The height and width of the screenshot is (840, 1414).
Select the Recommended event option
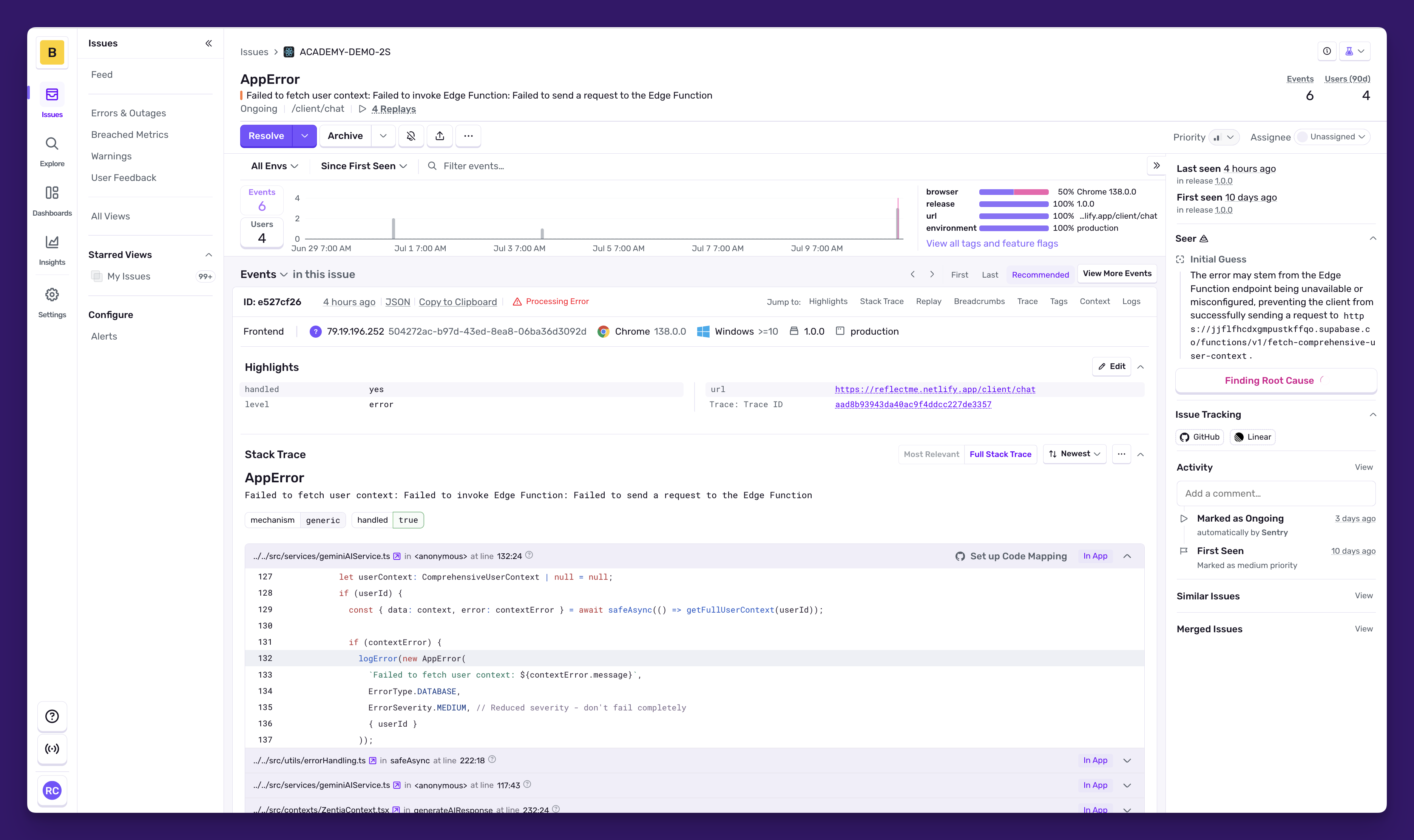tap(1040, 275)
